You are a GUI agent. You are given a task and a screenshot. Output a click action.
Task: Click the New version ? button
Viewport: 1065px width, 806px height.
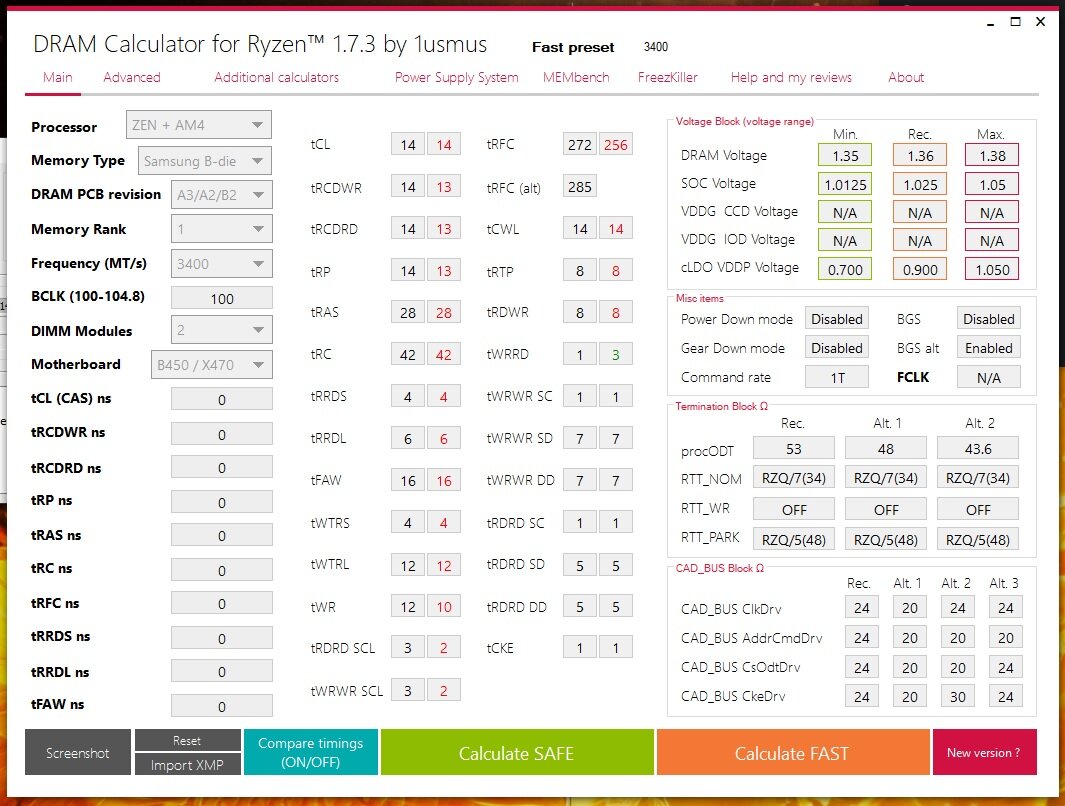984,752
